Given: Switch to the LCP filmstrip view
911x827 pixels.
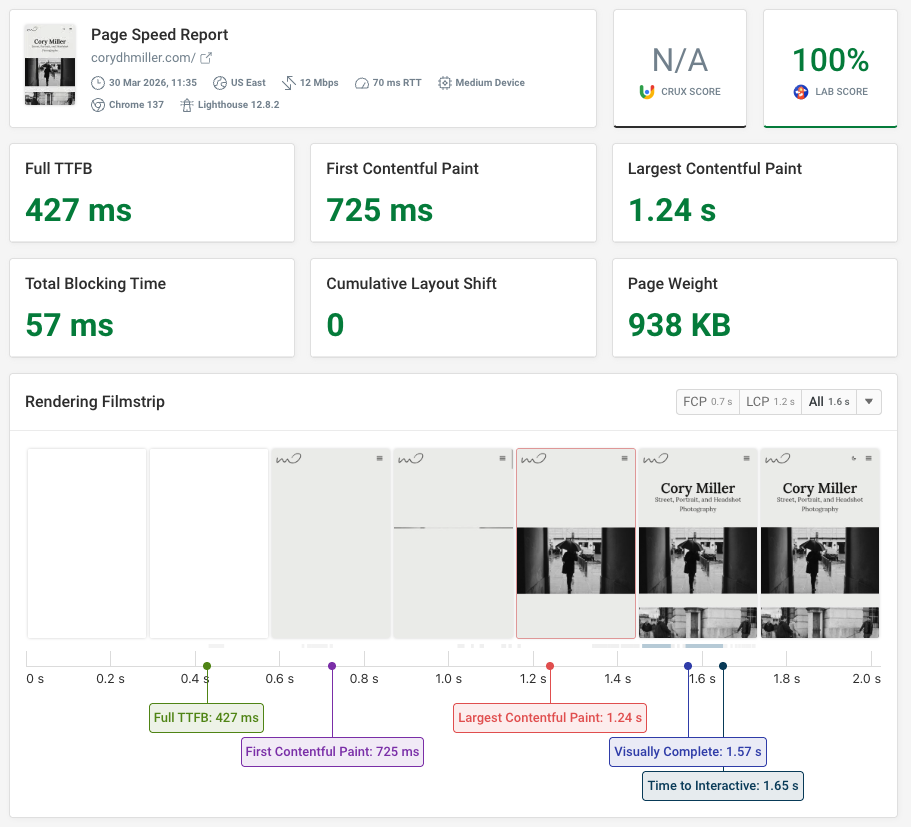Looking at the screenshot, I should pyautogui.click(x=770, y=401).
